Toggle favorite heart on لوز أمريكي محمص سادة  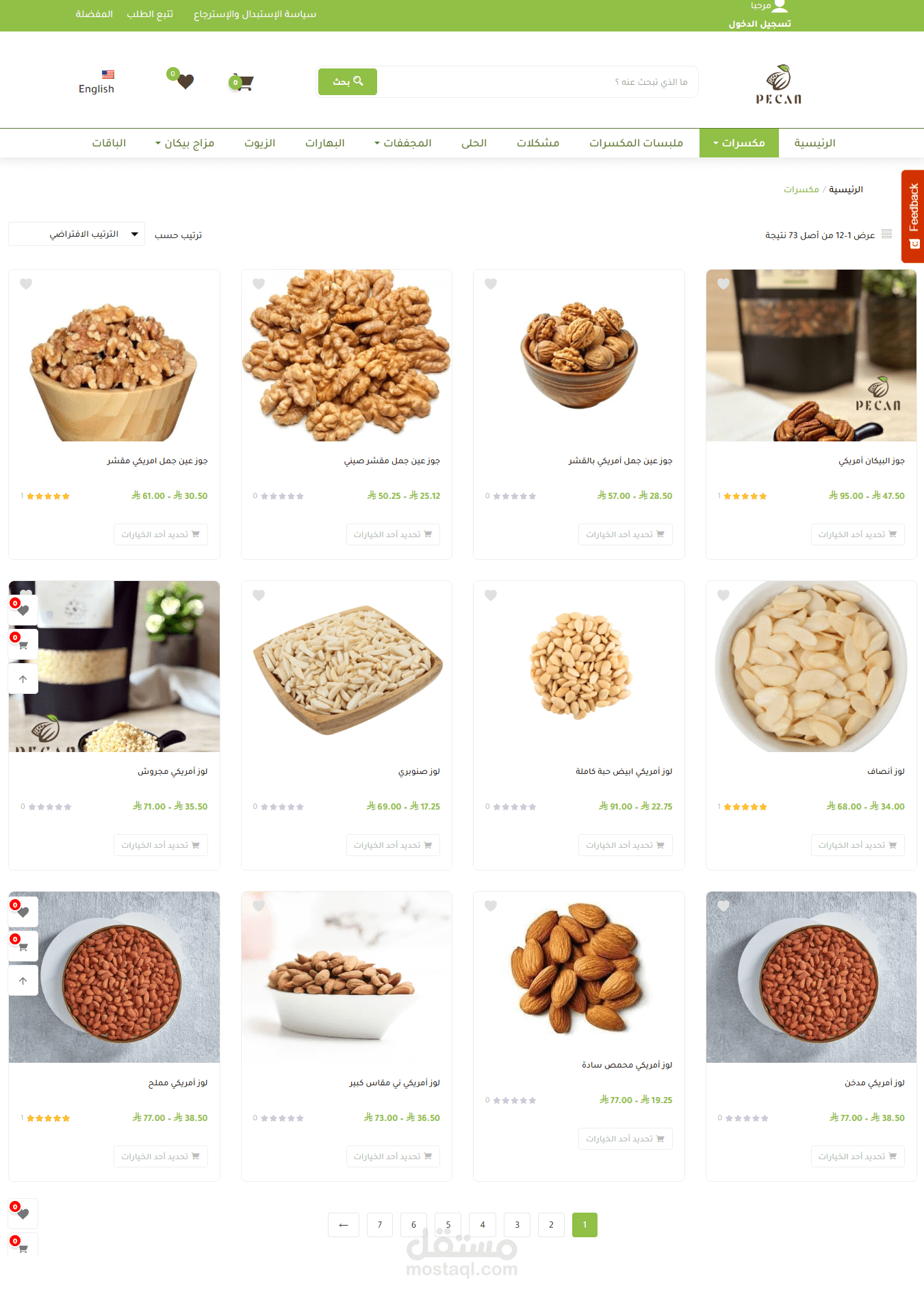[491, 906]
